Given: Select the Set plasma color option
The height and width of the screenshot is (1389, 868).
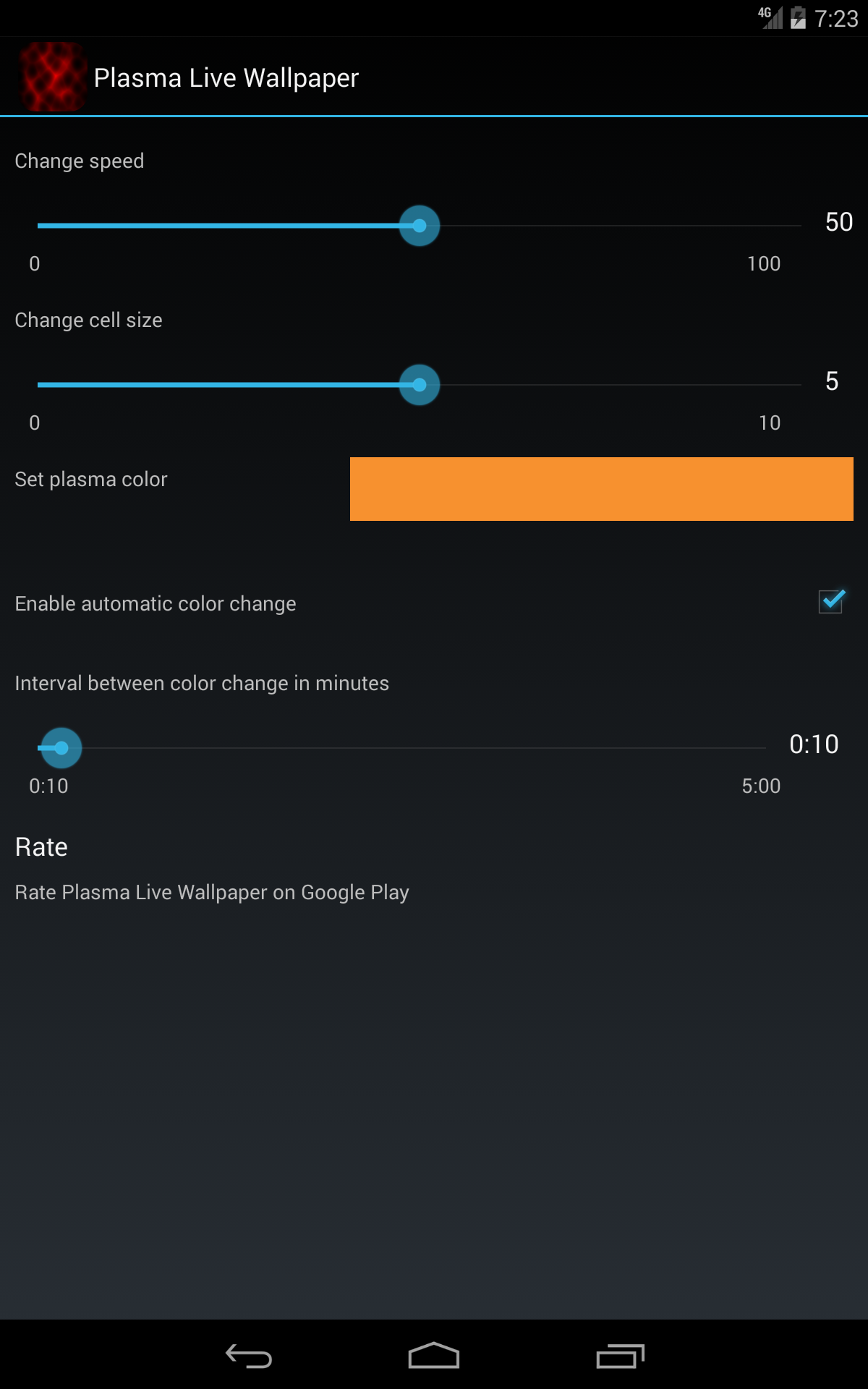Looking at the screenshot, I should click(91, 479).
